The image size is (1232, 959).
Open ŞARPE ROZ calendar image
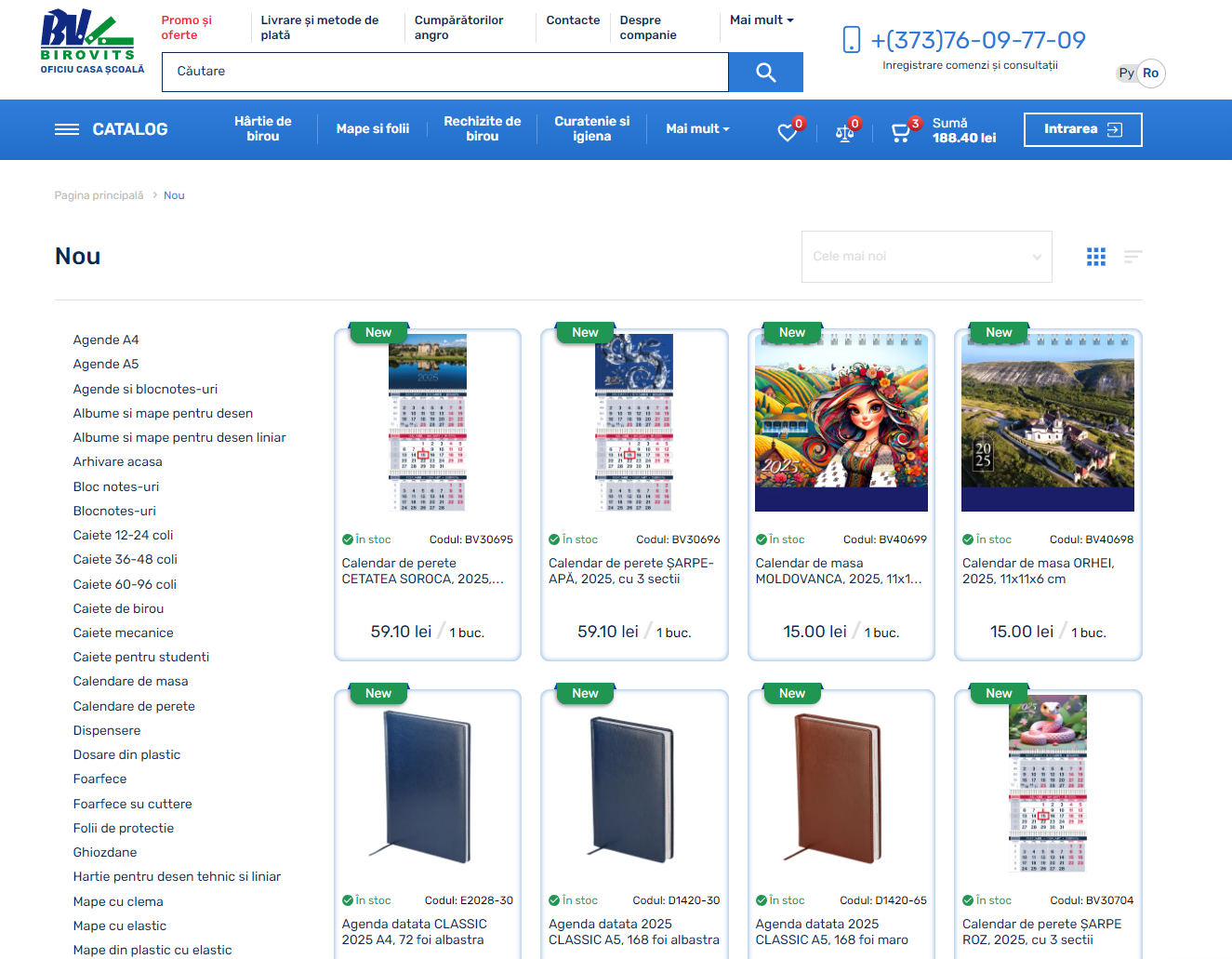1048,784
